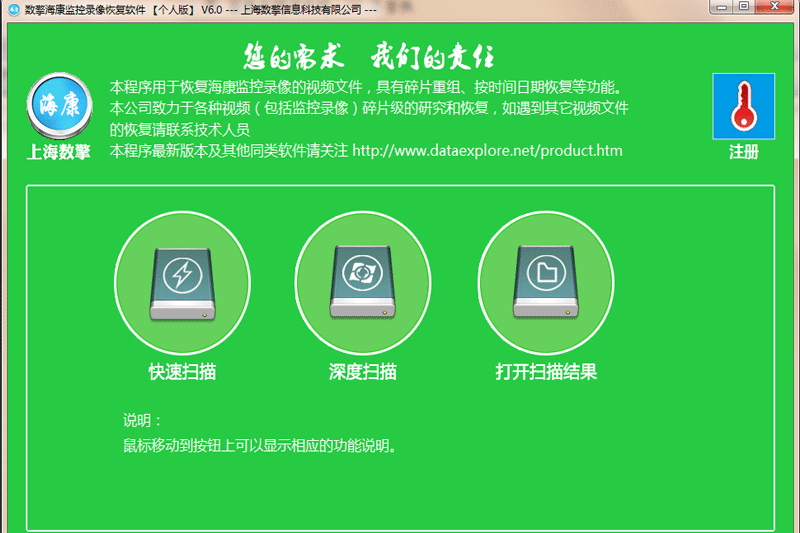Click the description line starting 本程序用于恢复海康监控录像
The height and width of the screenshot is (533, 800).
click(x=366, y=87)
